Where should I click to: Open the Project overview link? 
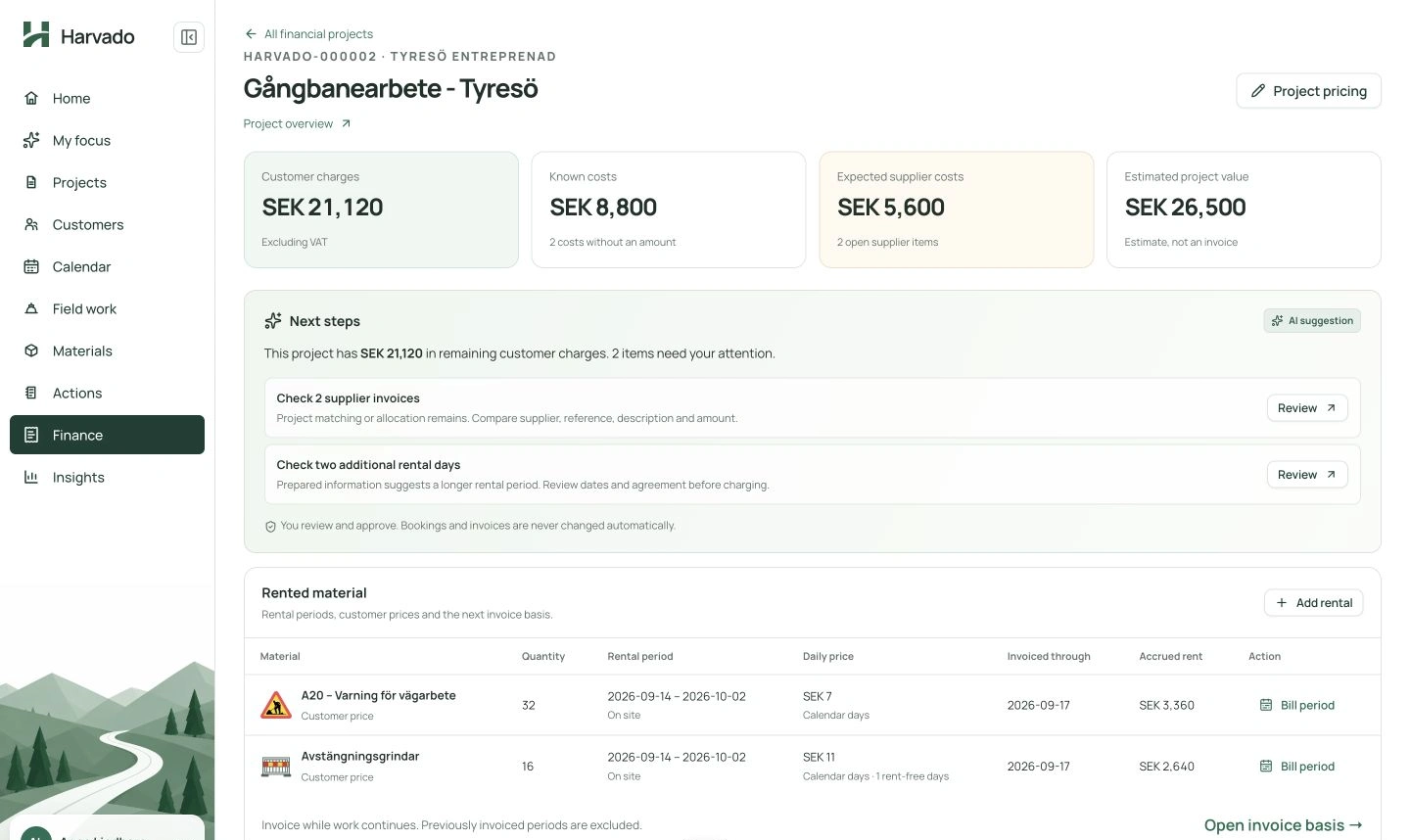tap(297, 123)
